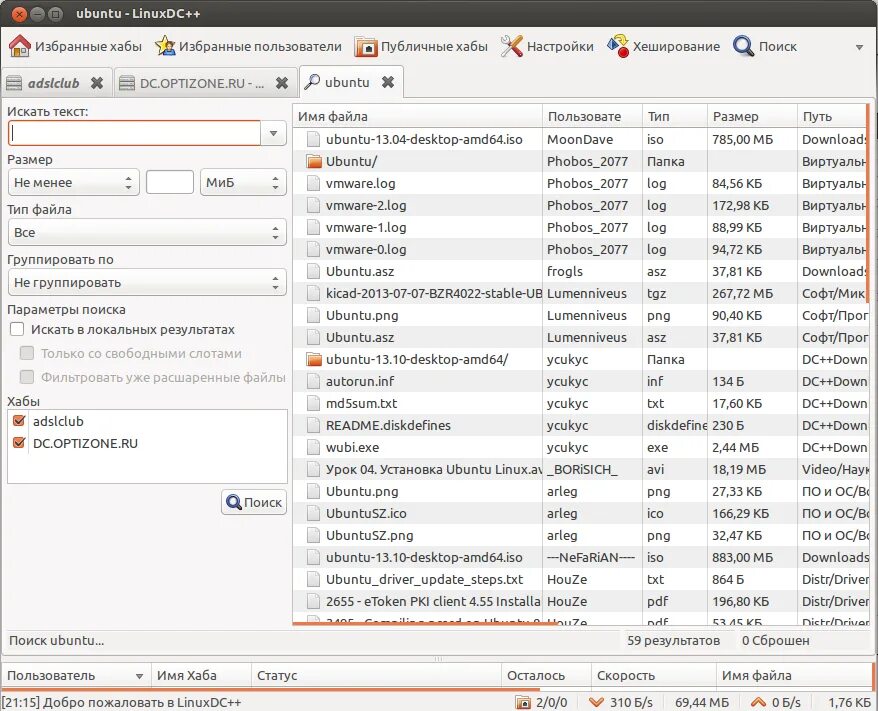Screen dimensions: 878x711
Task: Open Избранные пользователи list
Action: [x=249, y=45]
